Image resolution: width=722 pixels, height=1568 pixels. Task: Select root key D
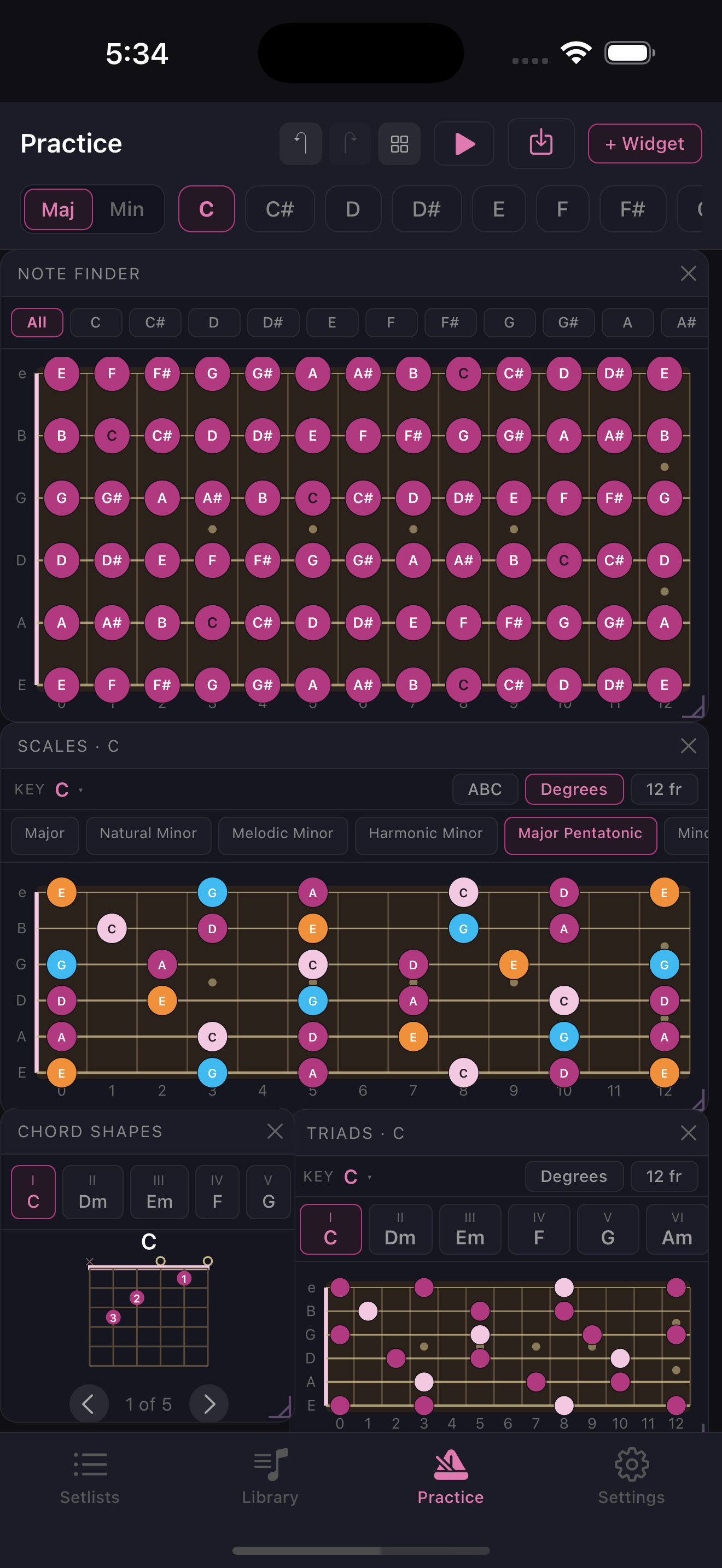353,209
